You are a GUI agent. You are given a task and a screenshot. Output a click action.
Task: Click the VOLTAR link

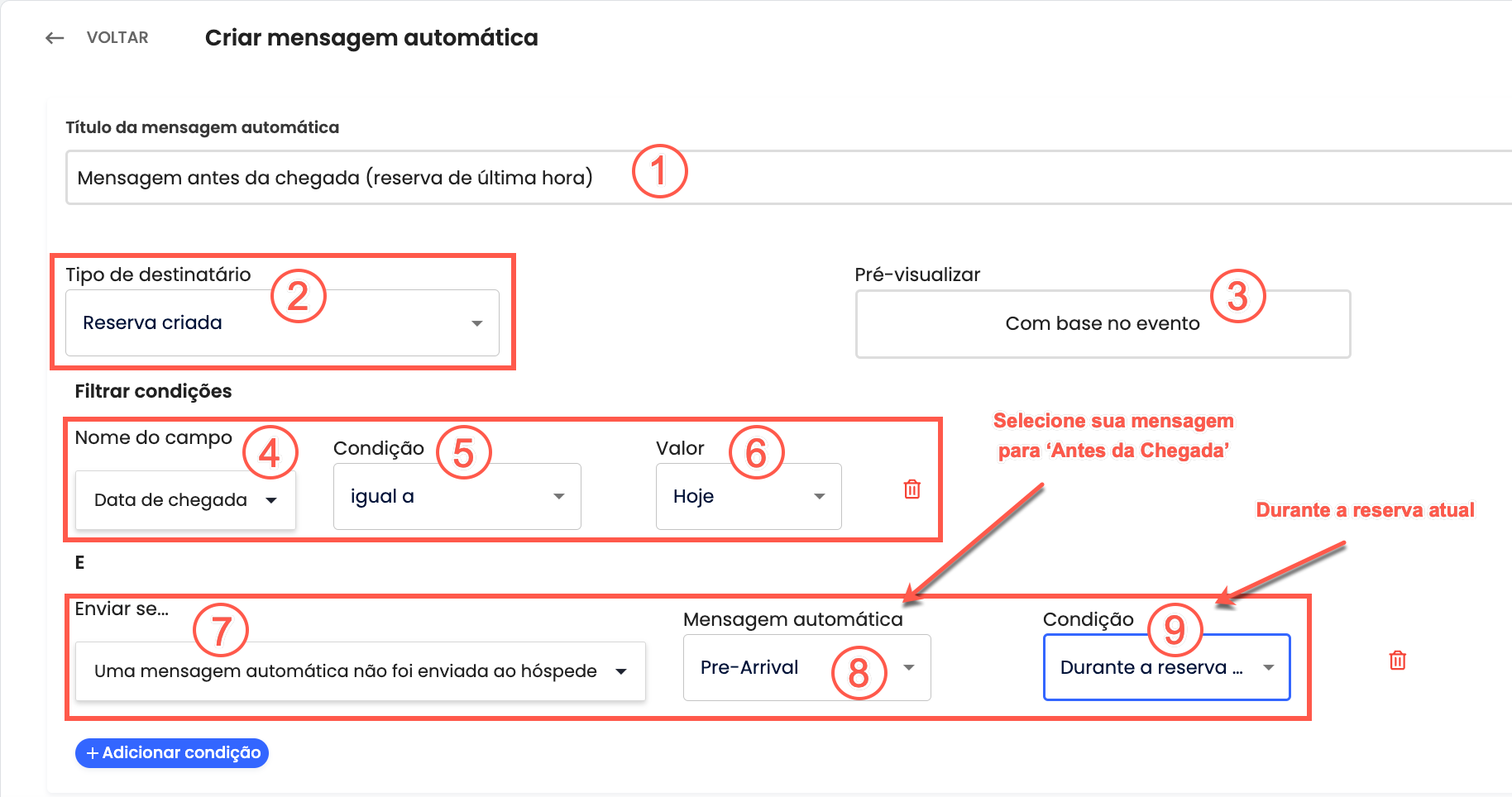pos(117,38)
